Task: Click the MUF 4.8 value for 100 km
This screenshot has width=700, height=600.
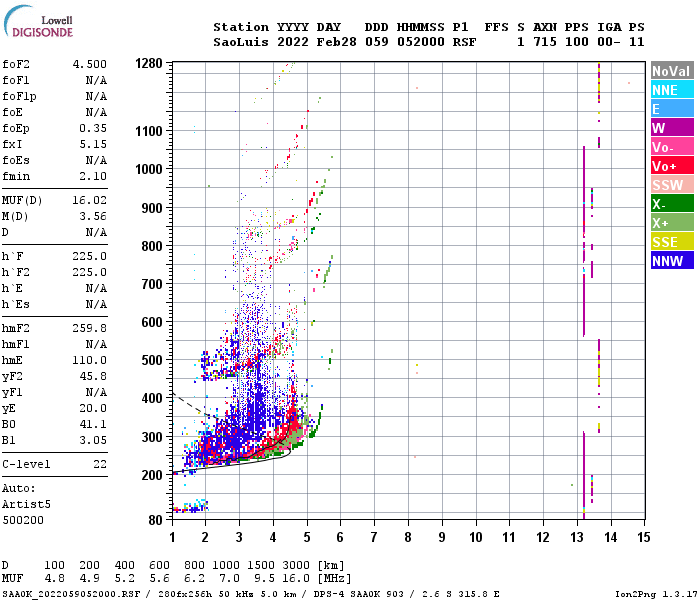Action: coord(54,579)
